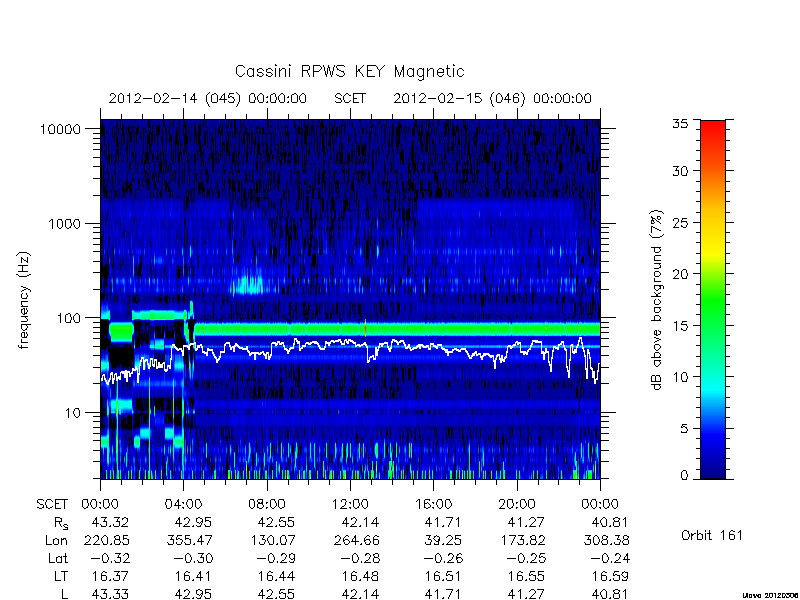This screenshot has width=800, height=600.
Task: Click the "12:00" time tick label
Action: [x=350, y=505]
